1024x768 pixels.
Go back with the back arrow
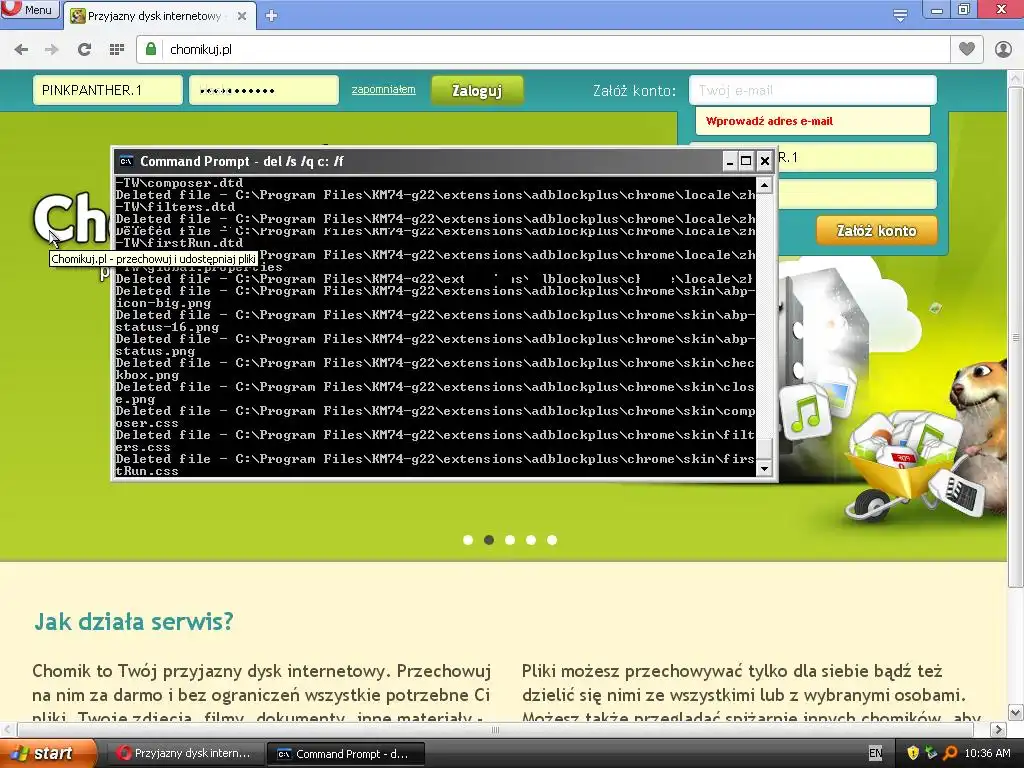tap(21, 49)
